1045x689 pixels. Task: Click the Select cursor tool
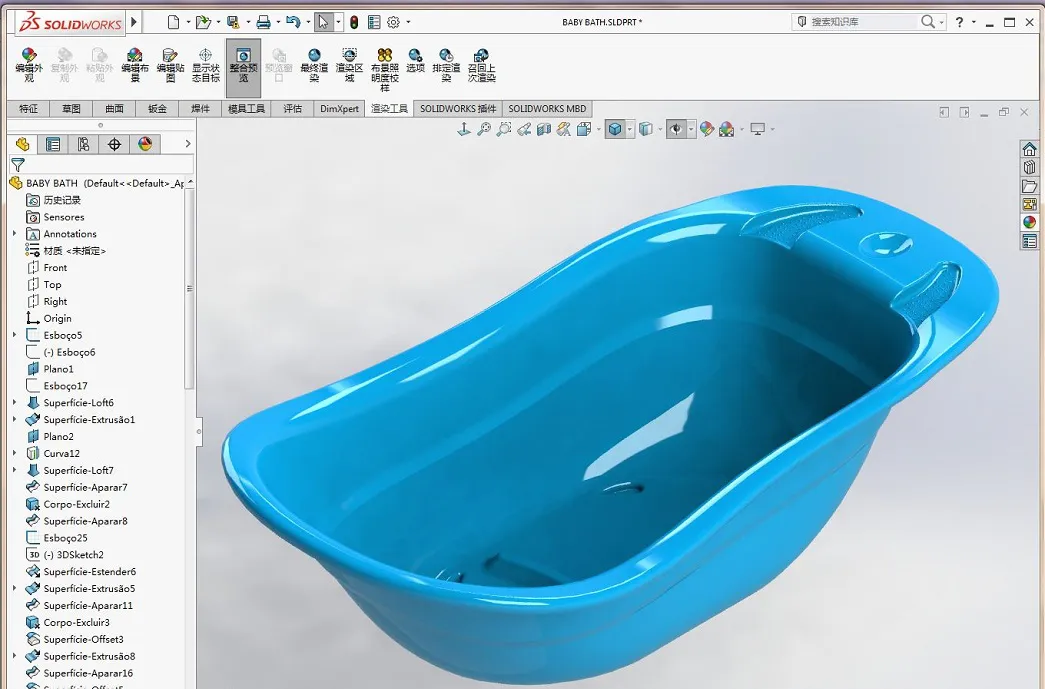pos(323,22)
